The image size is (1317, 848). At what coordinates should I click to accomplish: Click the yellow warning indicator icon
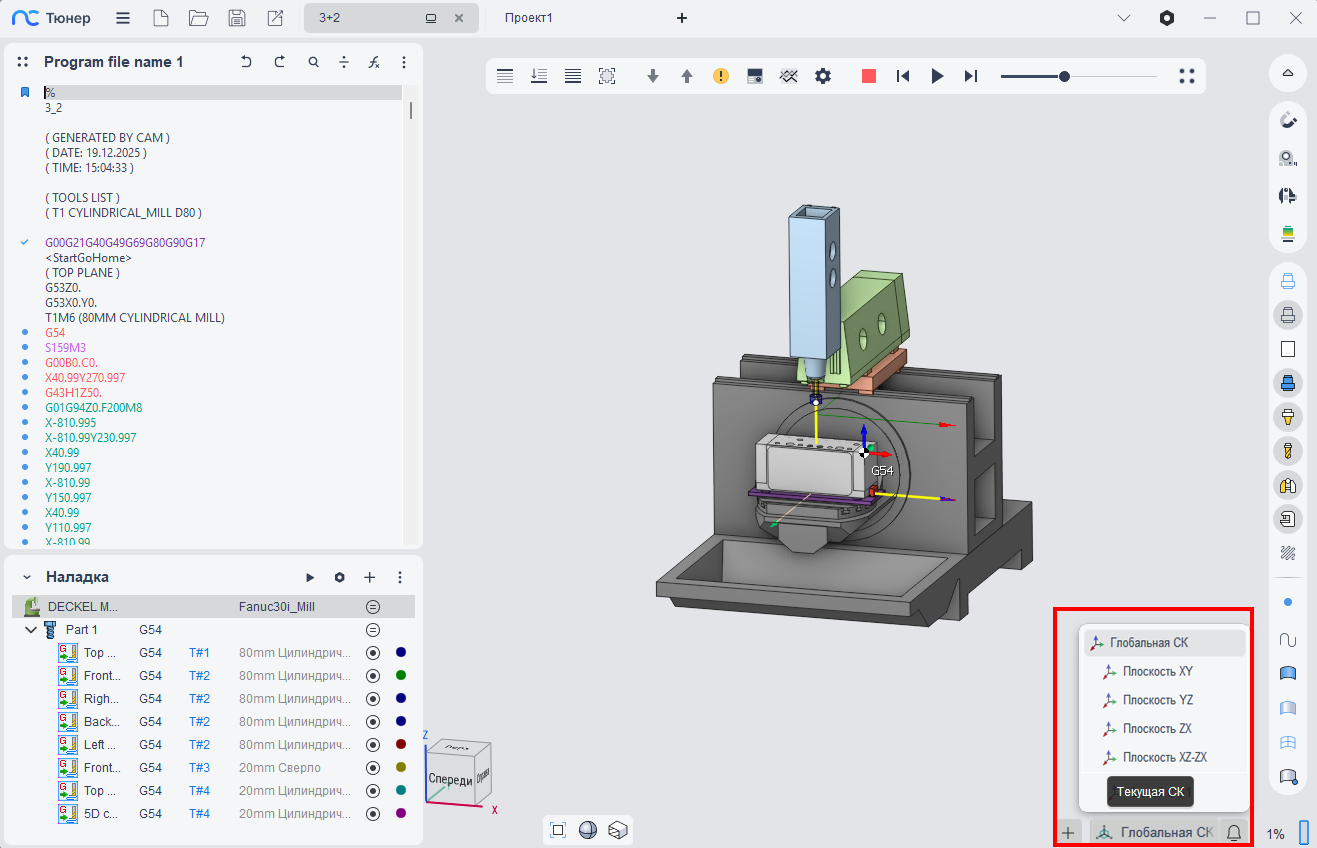720,76
